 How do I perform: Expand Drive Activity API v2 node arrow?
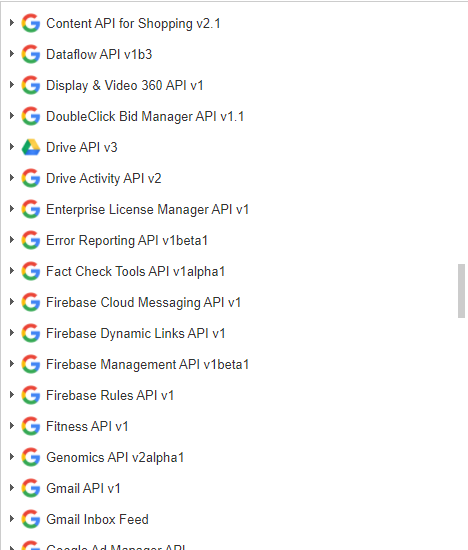pos(12,178)
